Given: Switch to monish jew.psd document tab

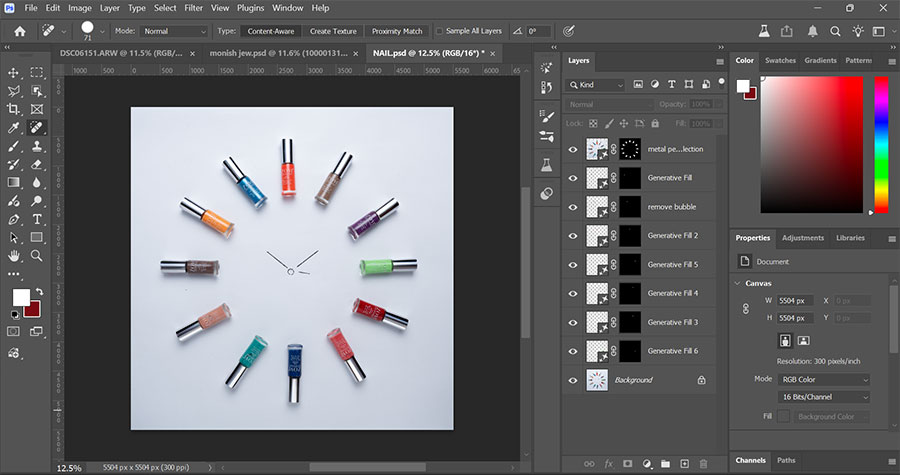Looking at the screenshot, I should coord(278,53).
